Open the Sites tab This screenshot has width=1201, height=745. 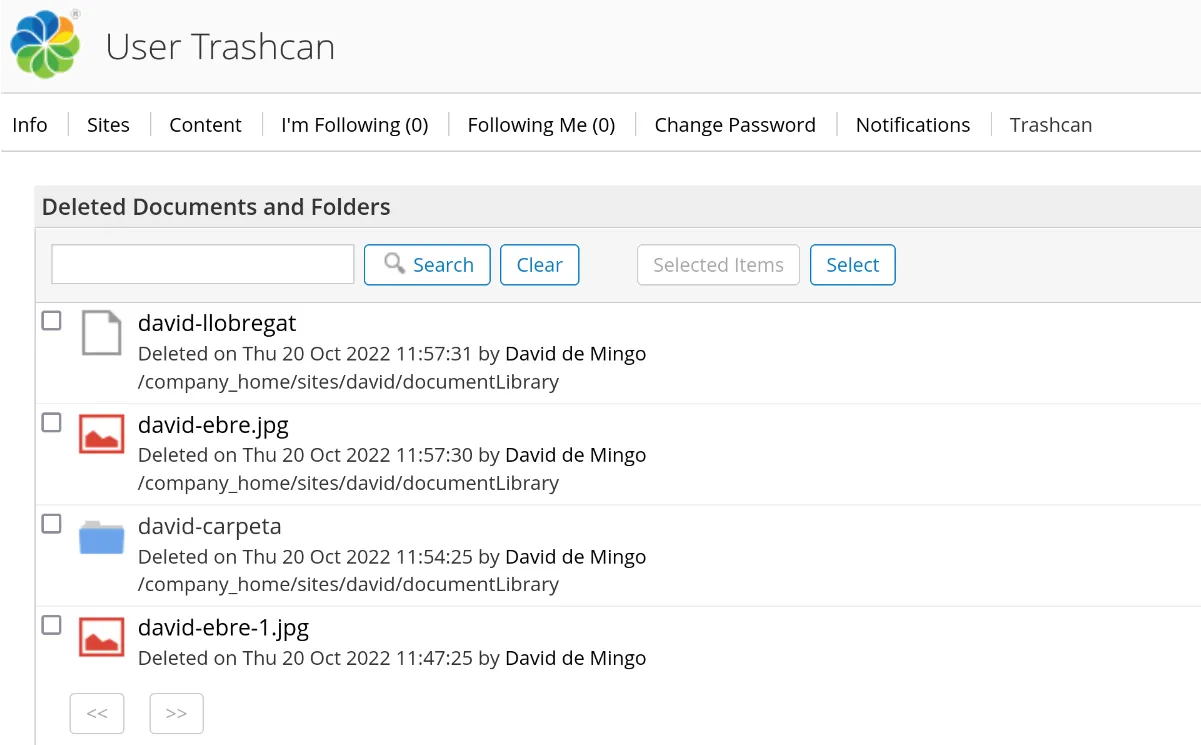tap(108, 125)
